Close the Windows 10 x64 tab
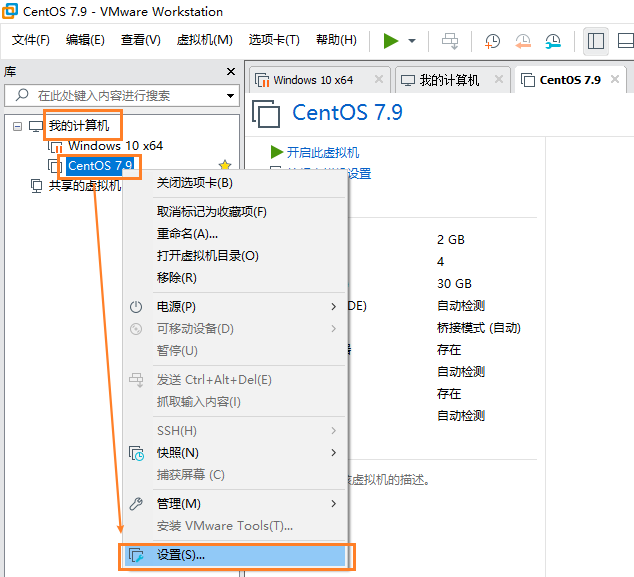634x577 pixels. coord(378,79)
